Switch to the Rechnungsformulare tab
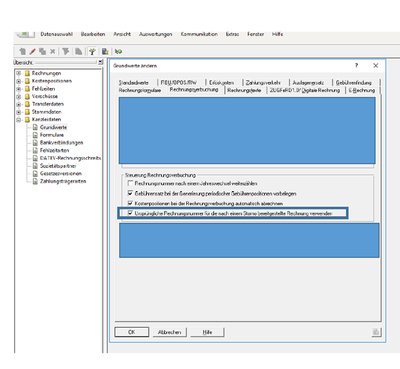This screenshot has height=369, width=400. [140, 90]
